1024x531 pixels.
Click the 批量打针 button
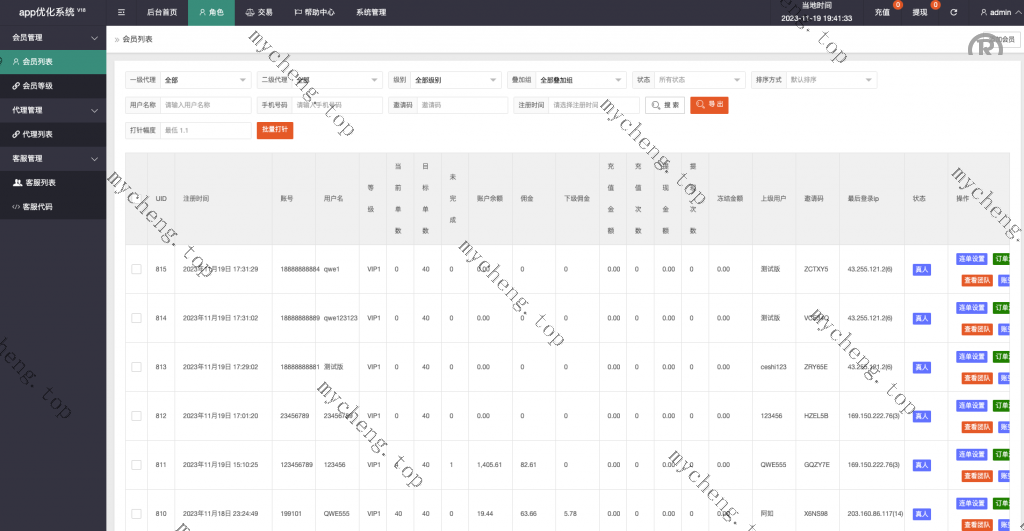tap(275, 130)
